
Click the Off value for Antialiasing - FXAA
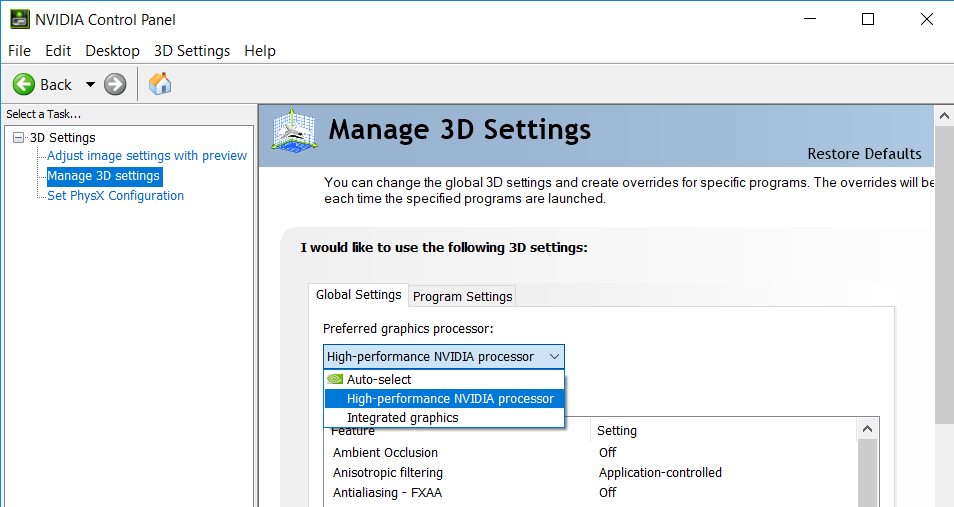click(607, 492)
